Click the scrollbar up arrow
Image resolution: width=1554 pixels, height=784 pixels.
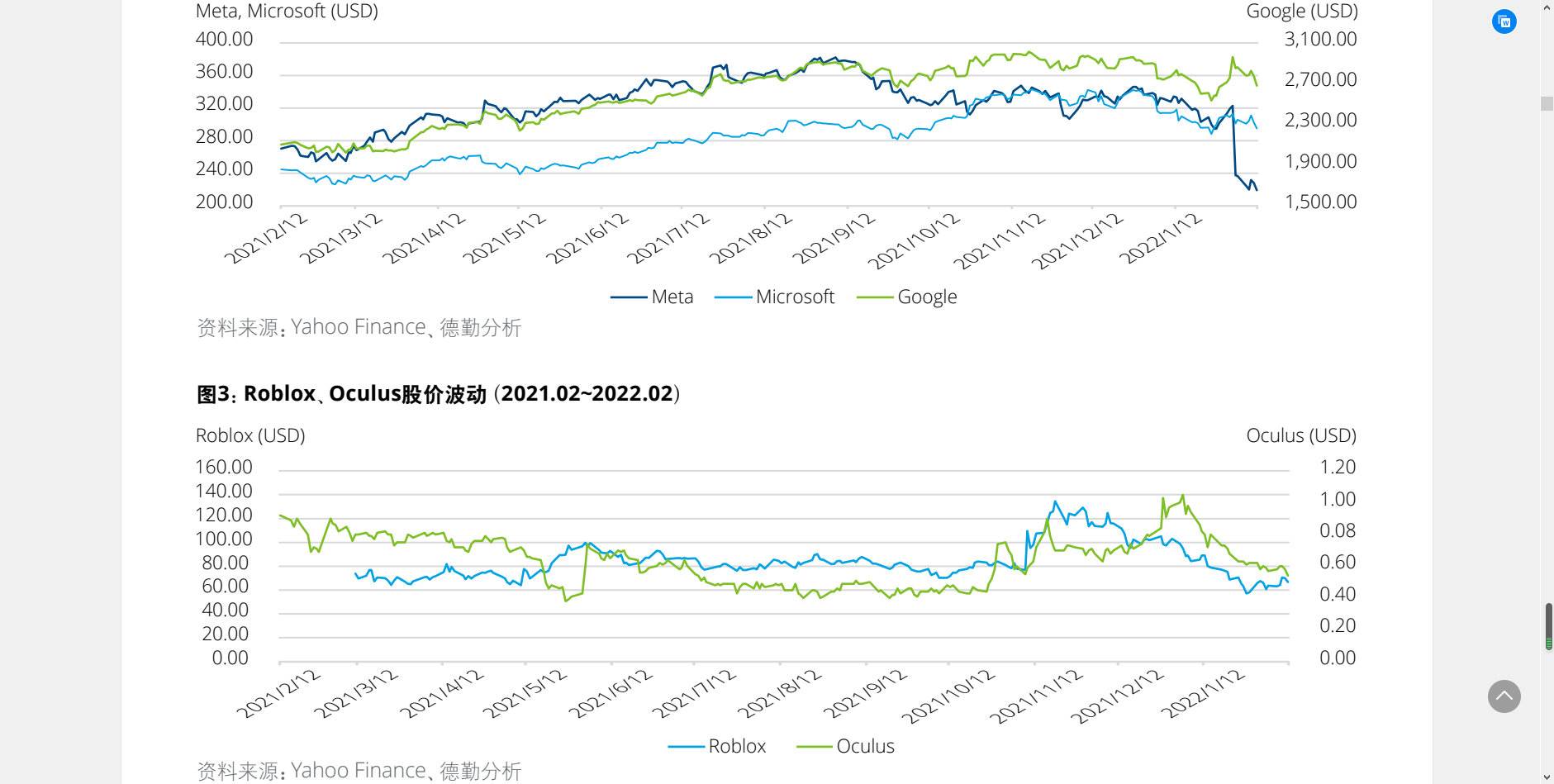[x=1547, y=7]
